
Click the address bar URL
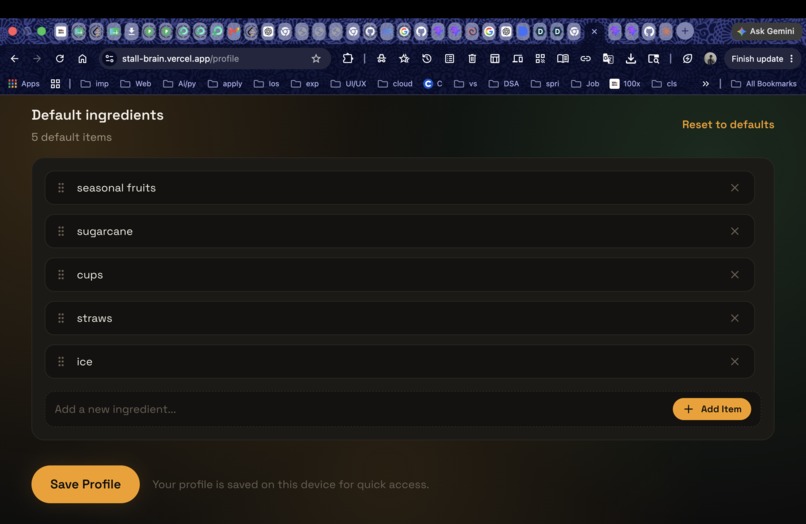click(x=180, y=59)
